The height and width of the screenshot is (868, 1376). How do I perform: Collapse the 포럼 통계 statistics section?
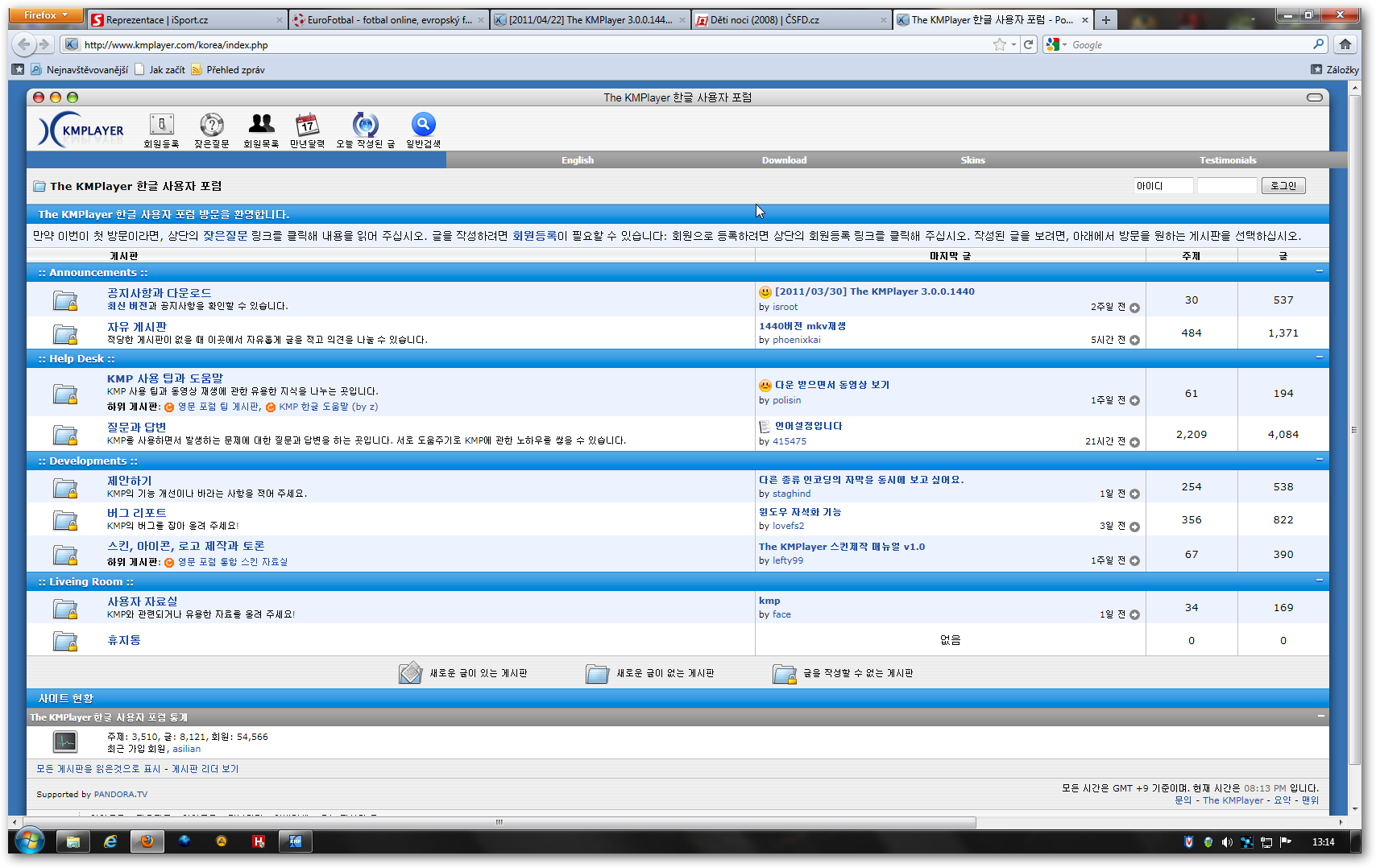pyautogui.click(x=1320, y=717)
